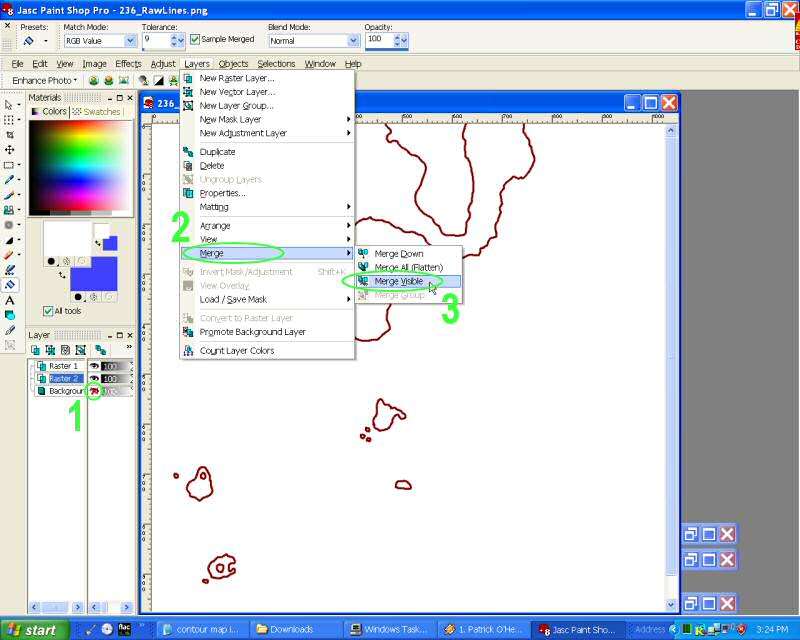
Task: Choose Duplicate from the Layers menu
Action: [217, 152]
